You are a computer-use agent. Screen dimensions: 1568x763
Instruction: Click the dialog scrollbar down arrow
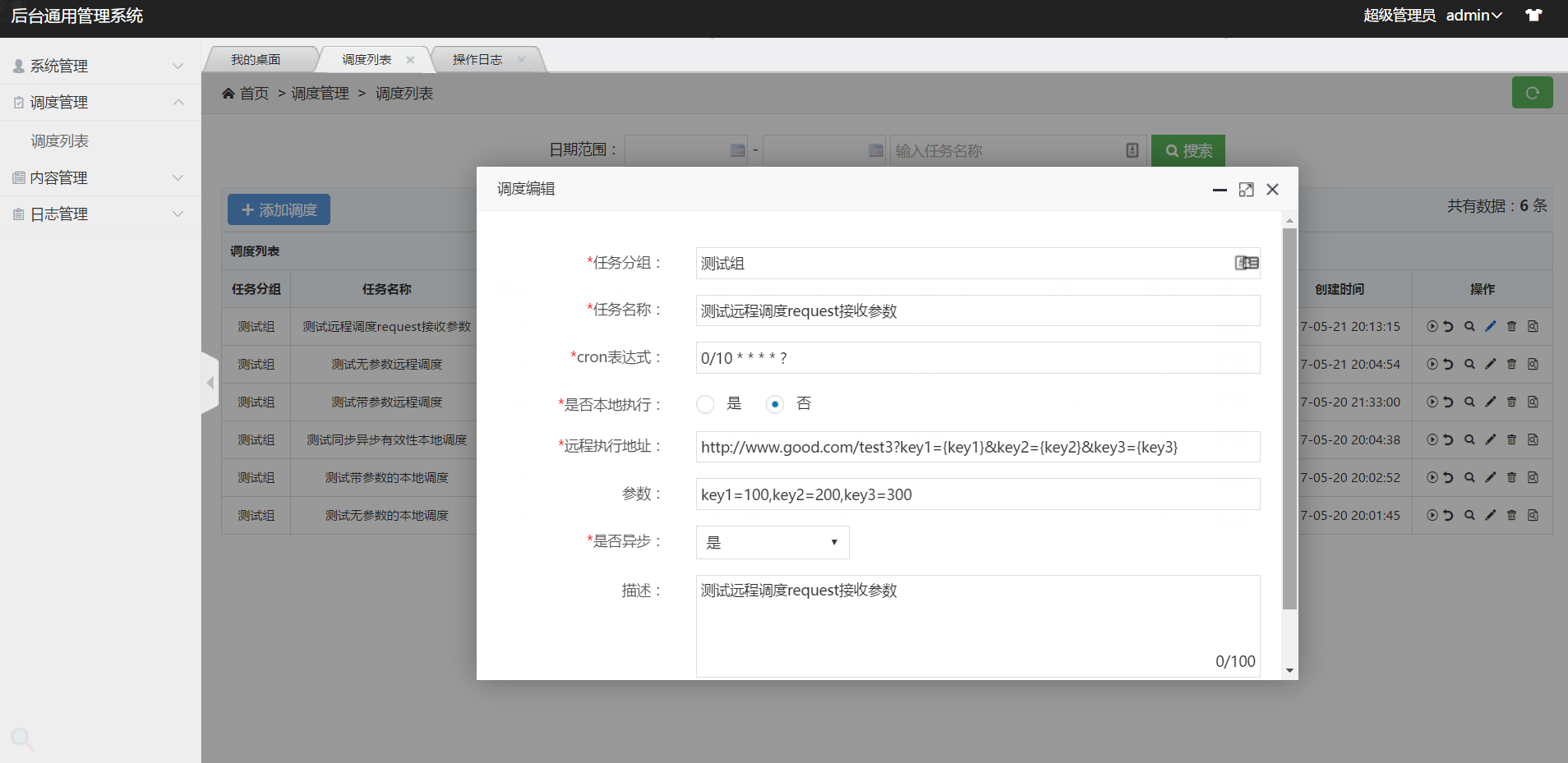(x=1289, y=671)
